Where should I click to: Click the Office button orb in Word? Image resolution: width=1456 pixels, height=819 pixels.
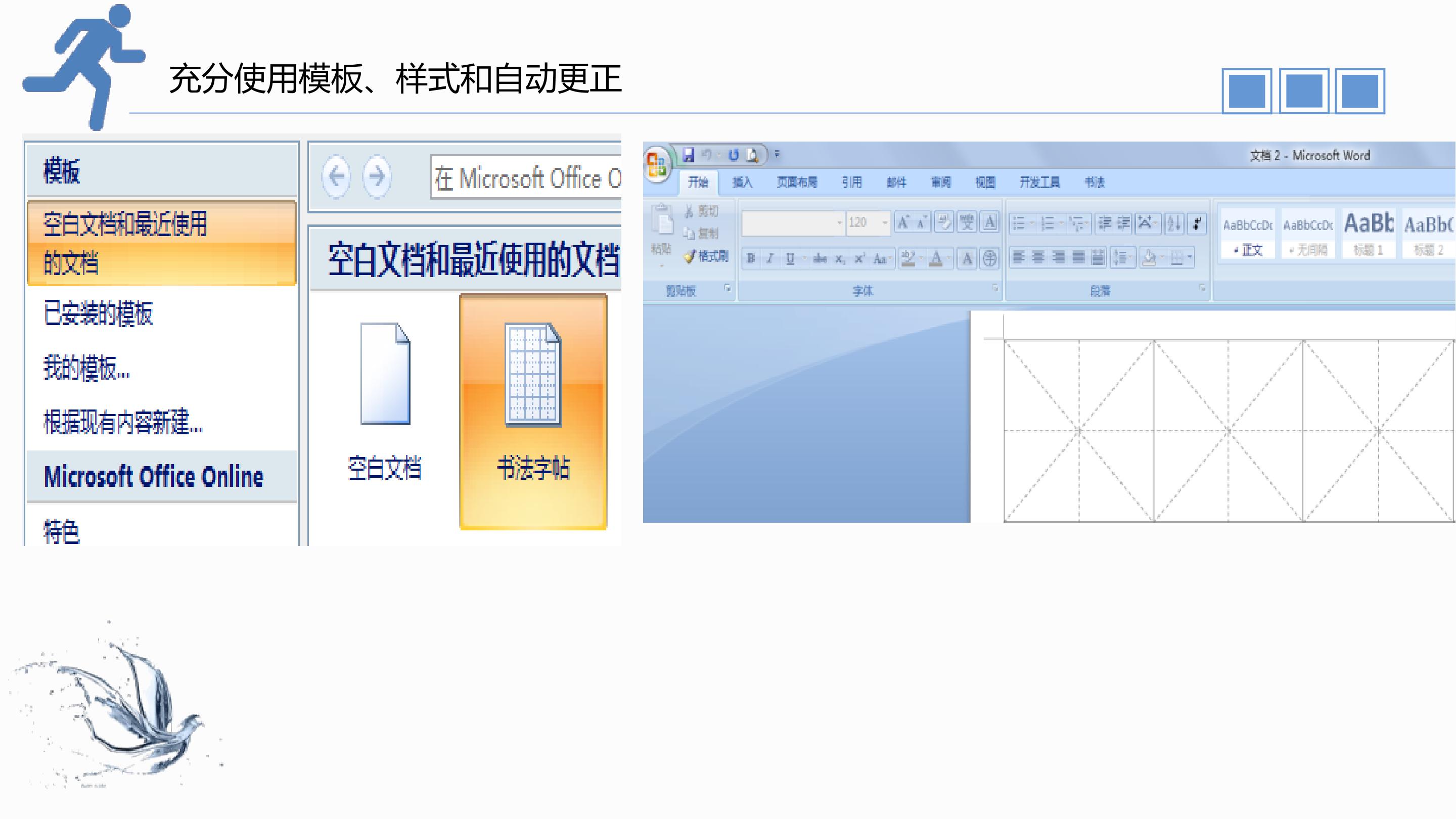tap(657, 164)
